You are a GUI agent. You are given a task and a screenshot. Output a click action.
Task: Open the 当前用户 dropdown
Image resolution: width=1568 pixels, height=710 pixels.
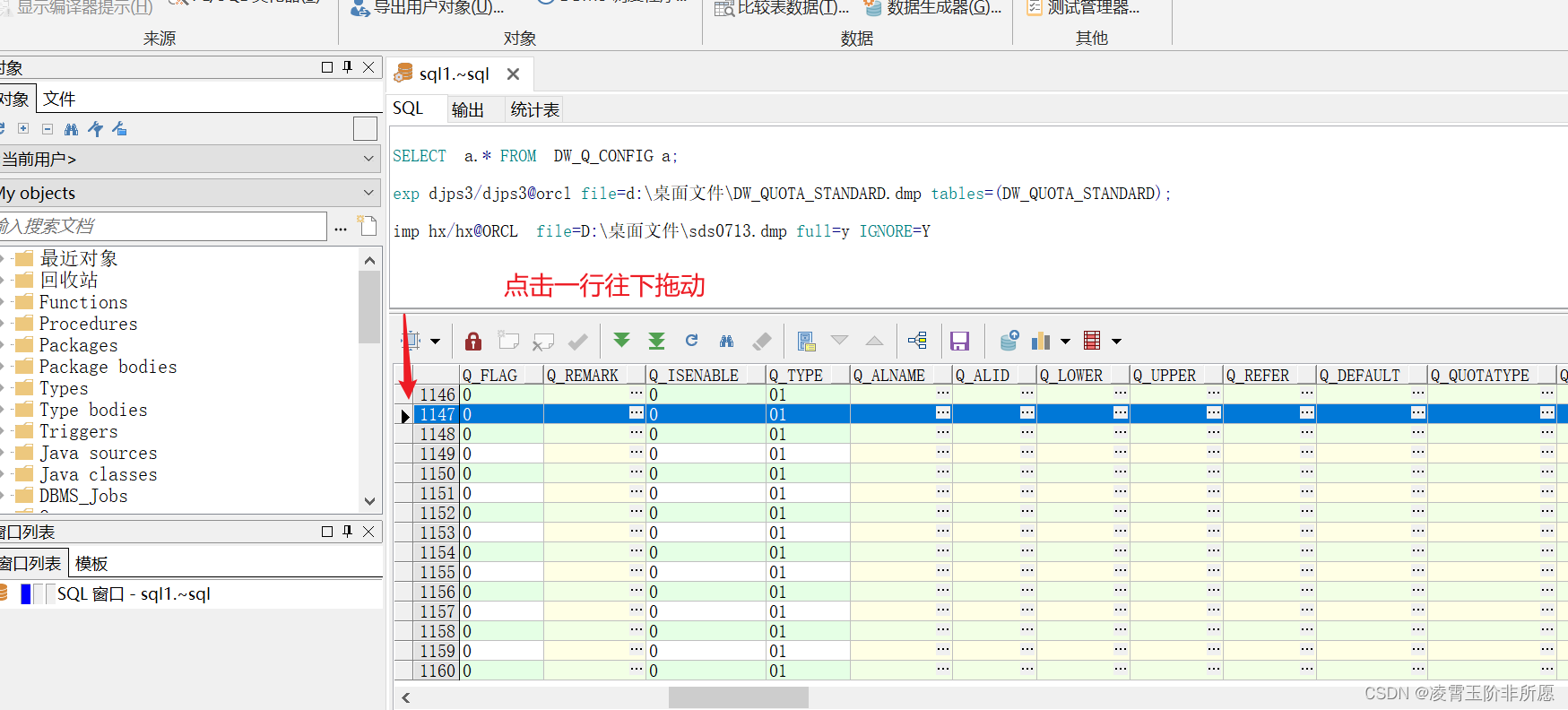click(188, 159)
